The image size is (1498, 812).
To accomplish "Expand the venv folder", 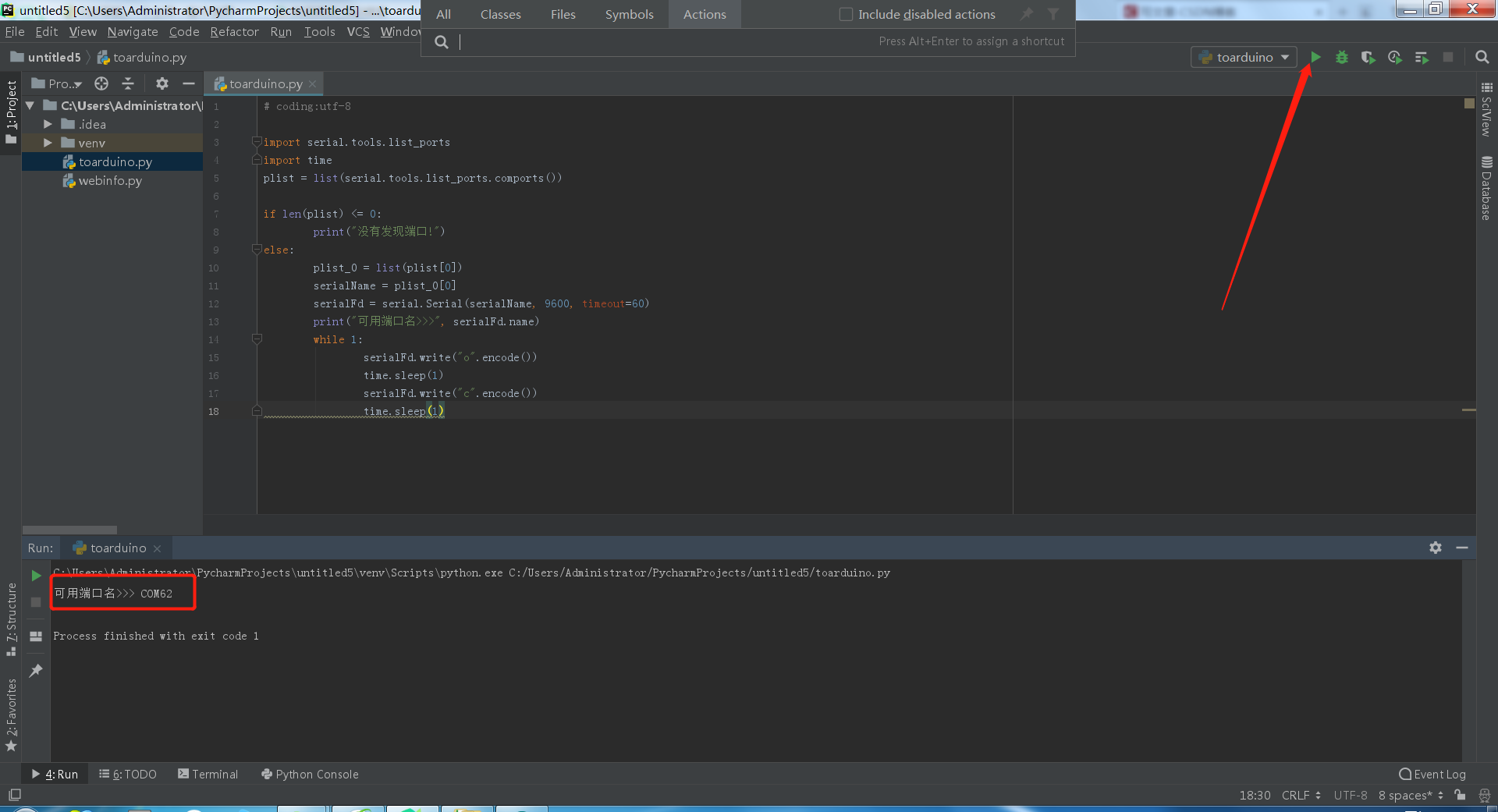I will 48,143.
